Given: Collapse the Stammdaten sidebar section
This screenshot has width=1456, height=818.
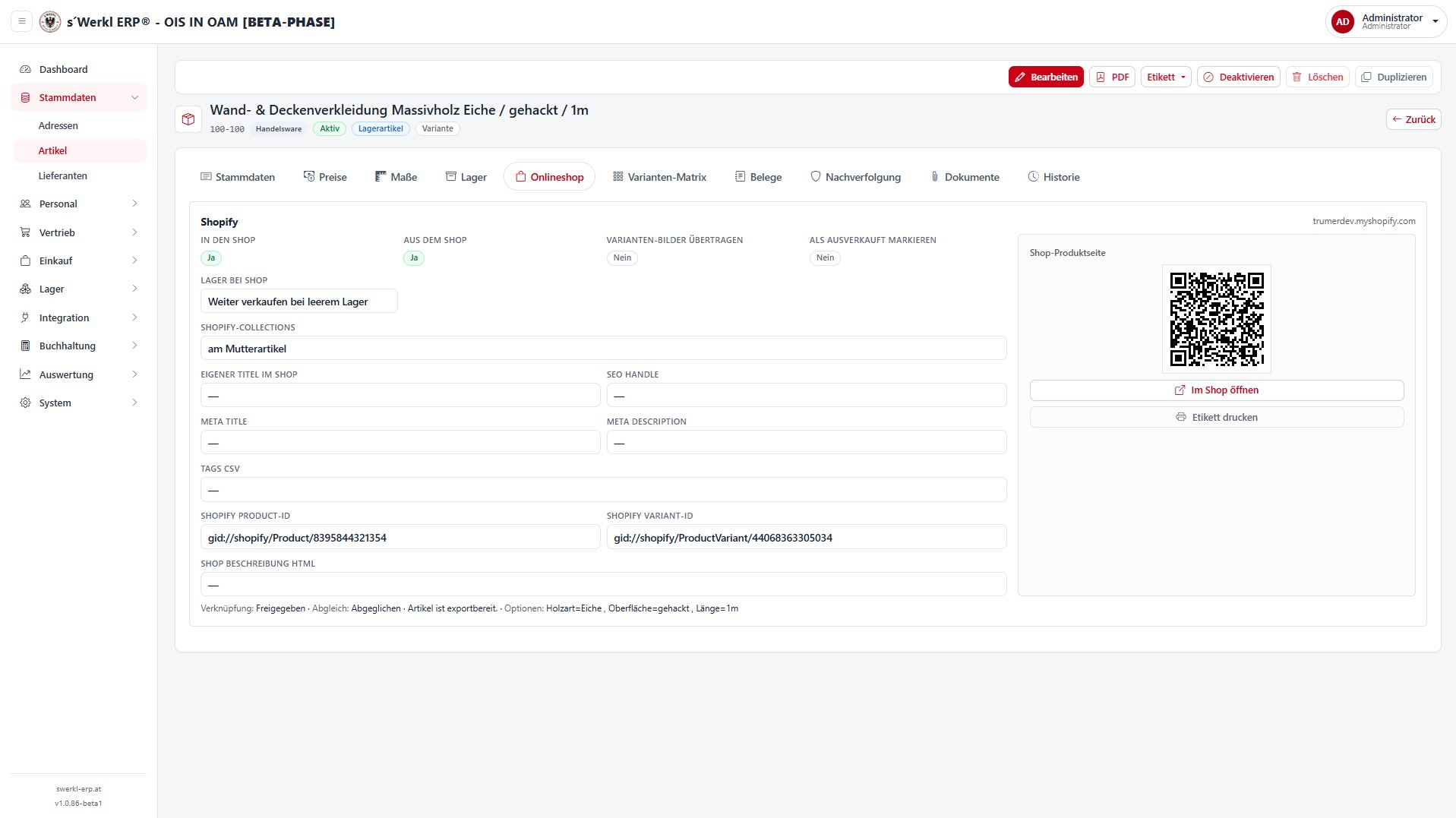Looking at the screenshot, I should point(79,97).
